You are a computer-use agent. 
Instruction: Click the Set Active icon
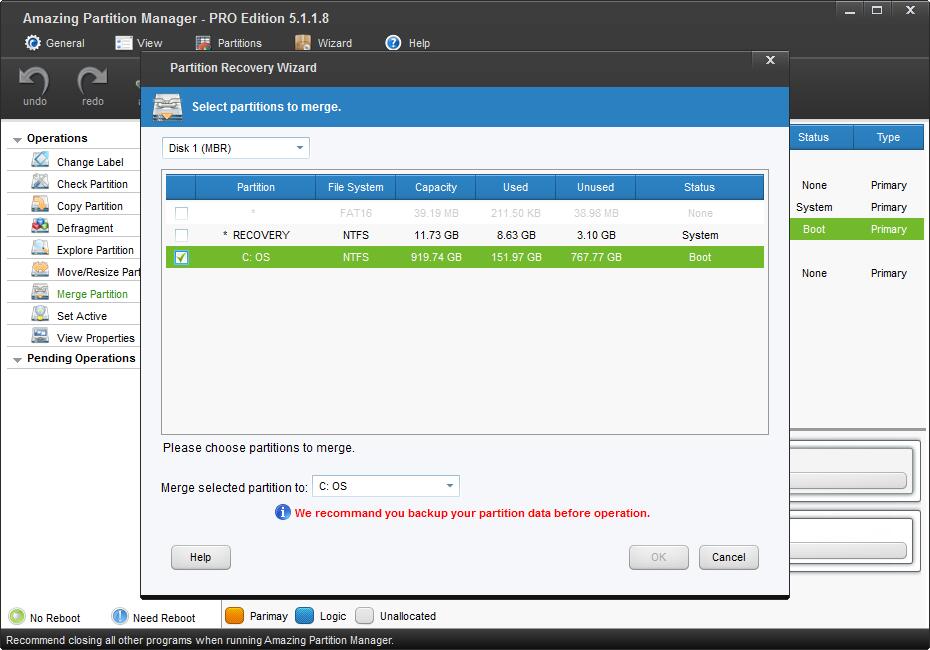[40, 314]
